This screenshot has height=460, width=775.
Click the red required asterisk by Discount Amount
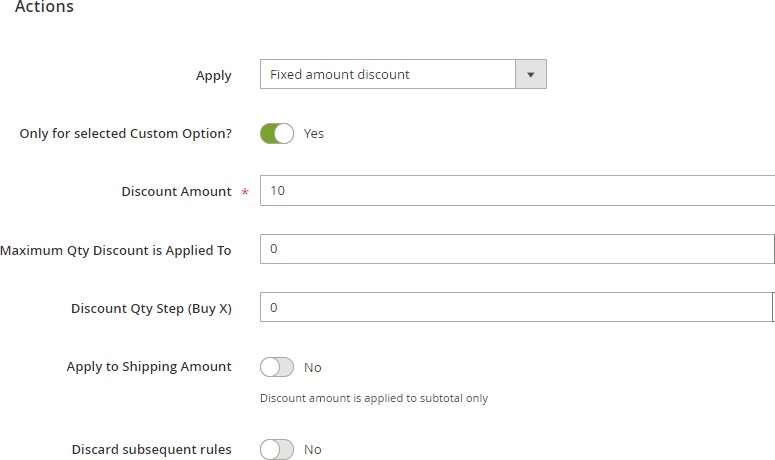click(x=245, y=192)
